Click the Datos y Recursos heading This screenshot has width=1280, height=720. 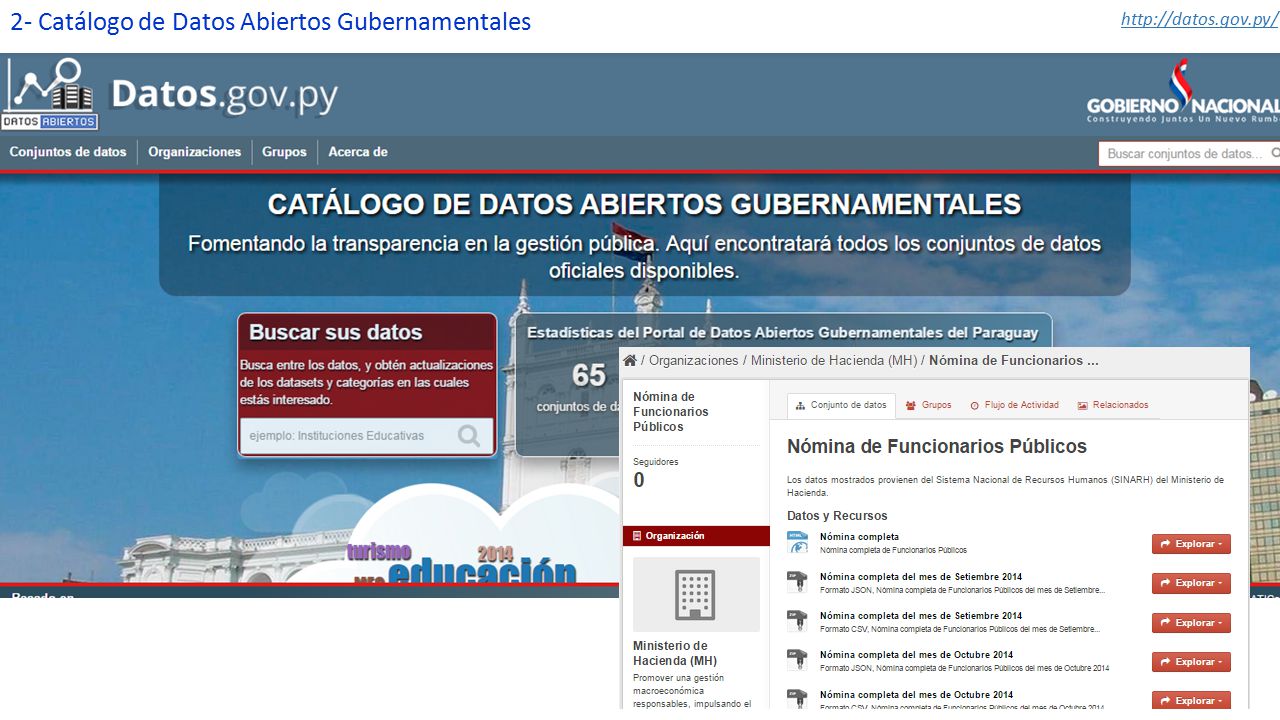(x=837, y=516)
